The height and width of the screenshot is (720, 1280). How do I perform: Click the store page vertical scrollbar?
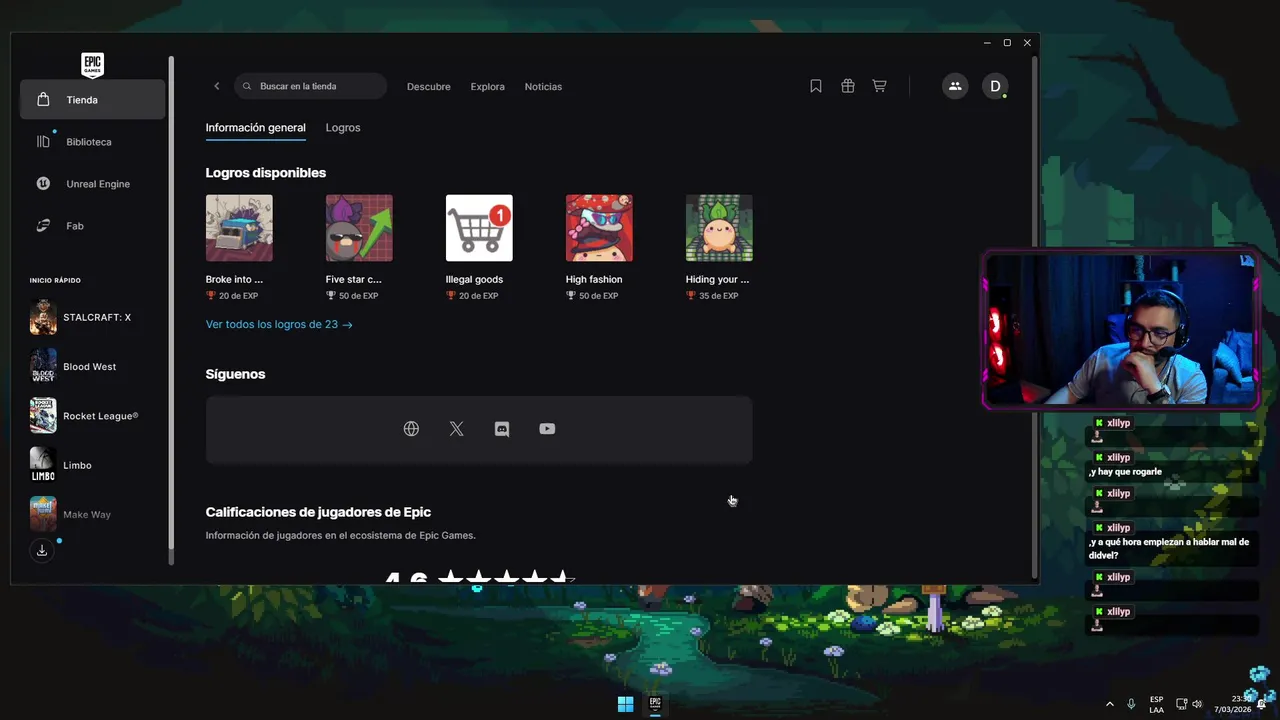coord(1035,316)
